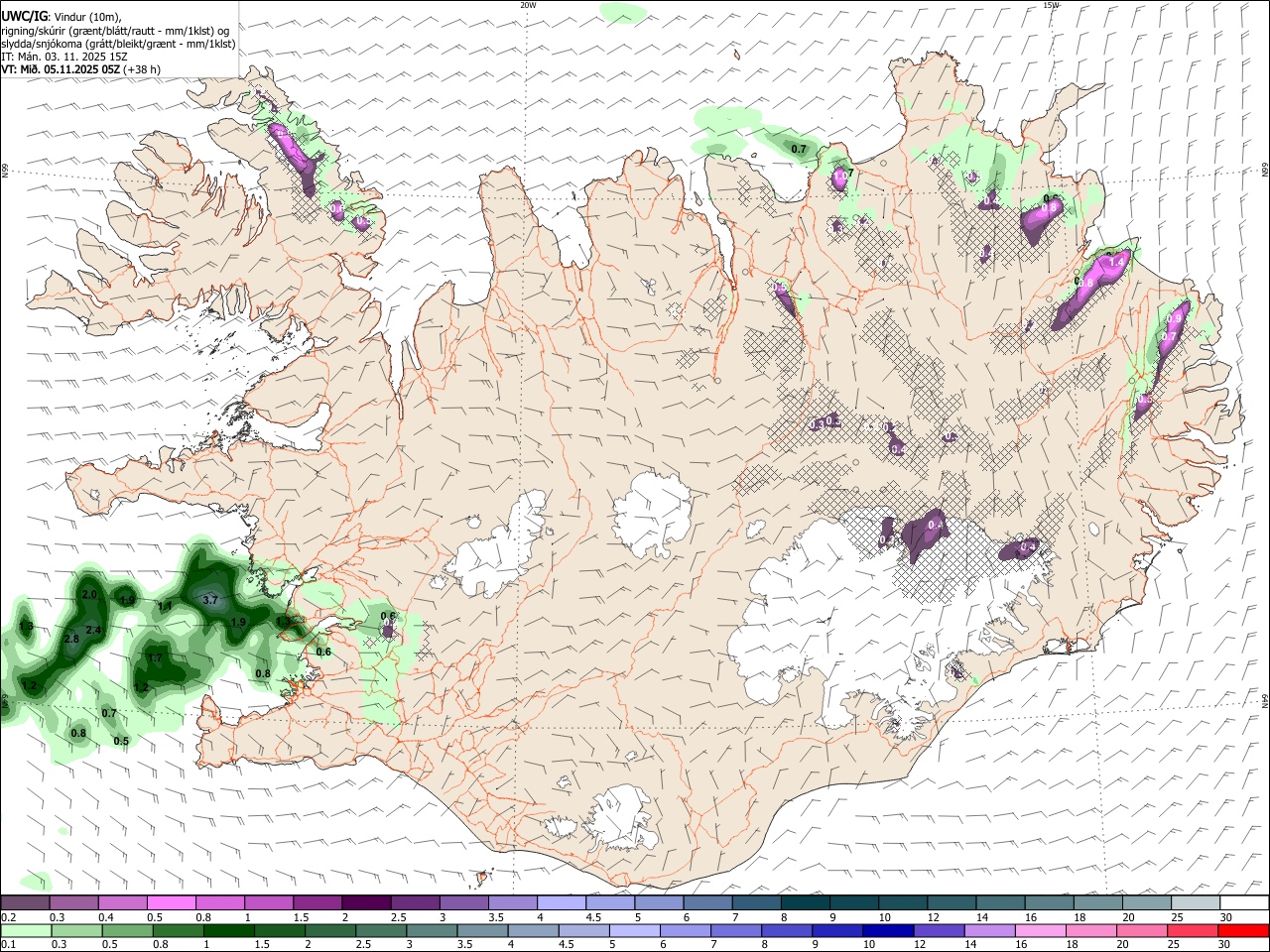
Task: Click the 0.5 value in the southwest sea
Action: (x=121, y=741)
